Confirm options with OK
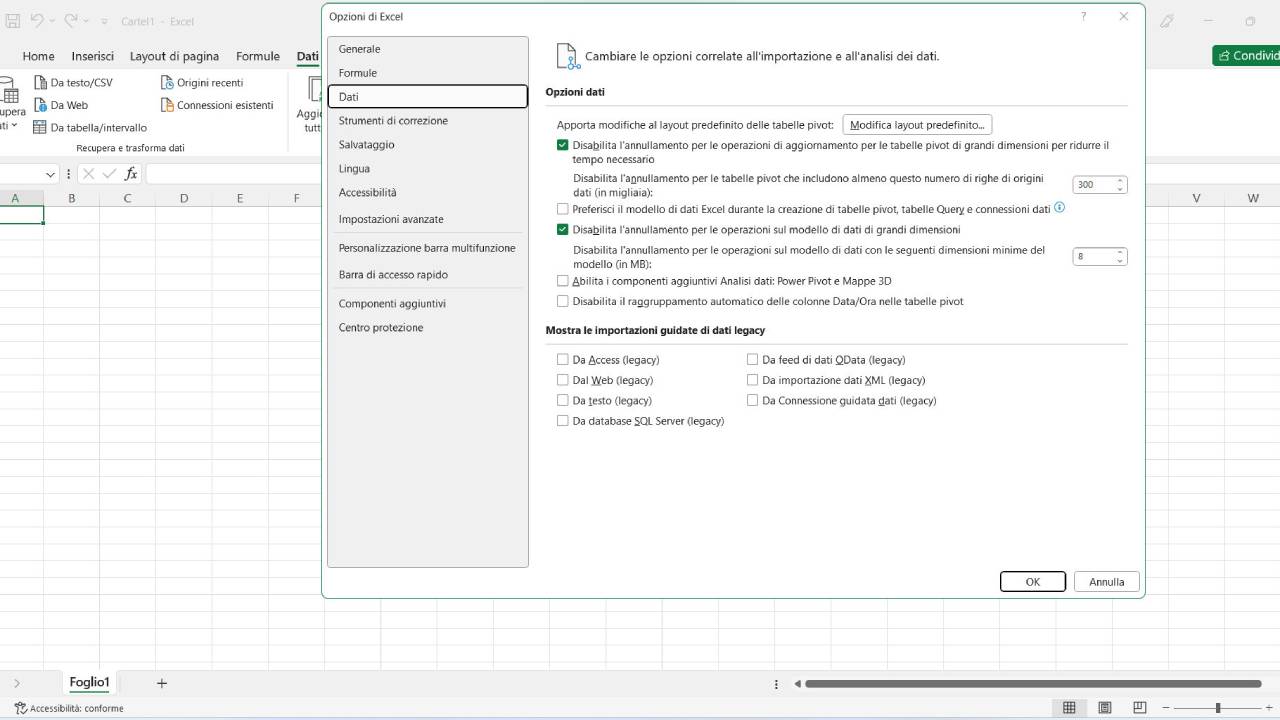Viewport: 1280px width, 720px height. pyautogui.click(x=1032, y=581)
